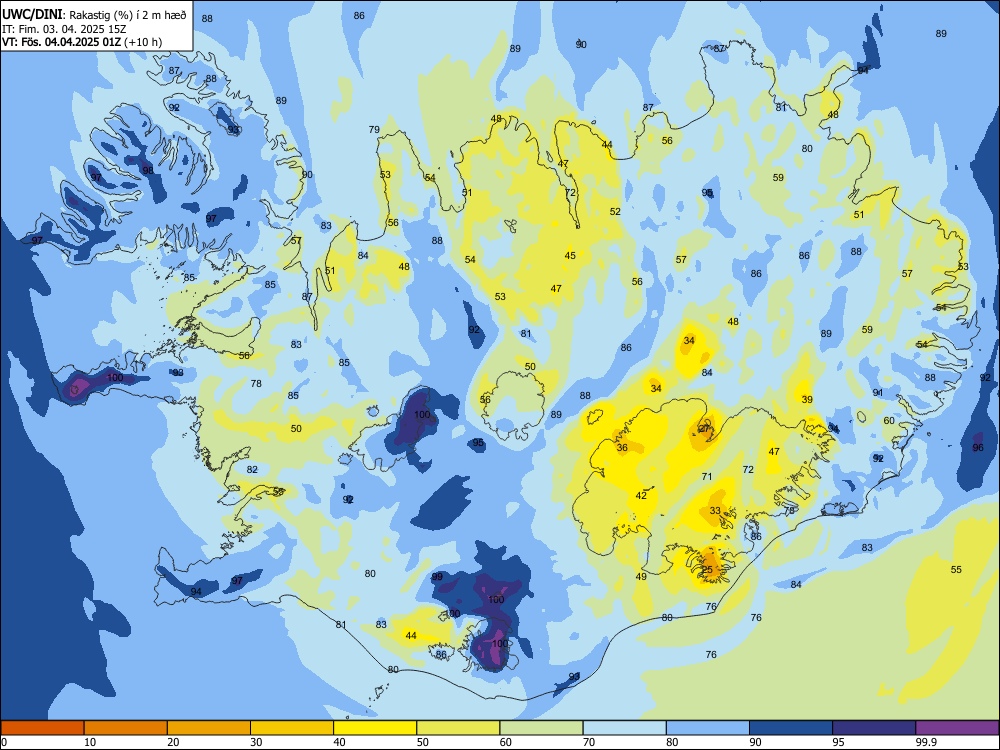
Task: Click the '98' value in the Westfjords
Action: pos(148,170)
